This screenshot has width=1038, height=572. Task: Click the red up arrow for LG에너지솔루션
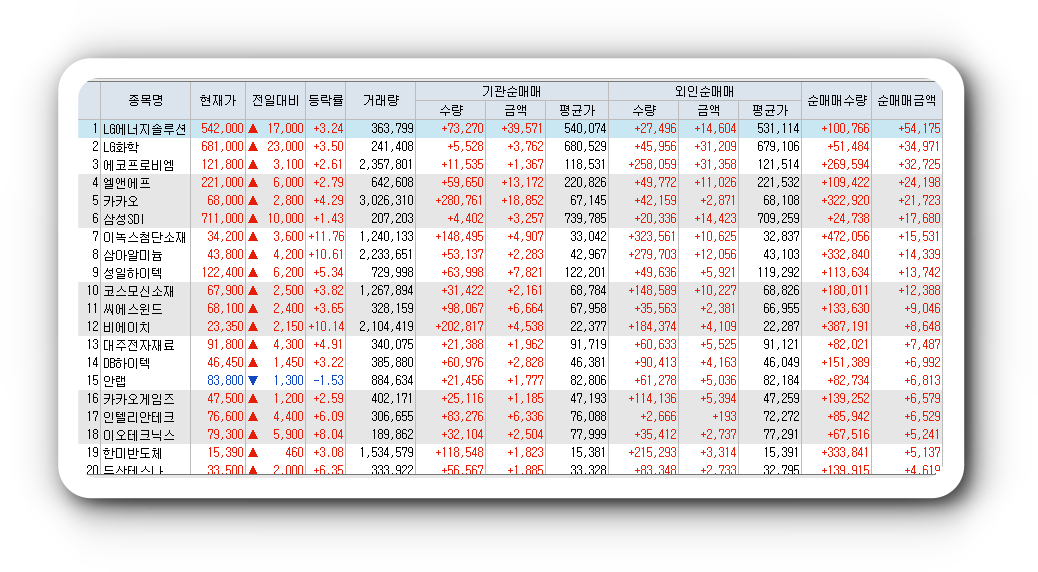pos(253,128)
